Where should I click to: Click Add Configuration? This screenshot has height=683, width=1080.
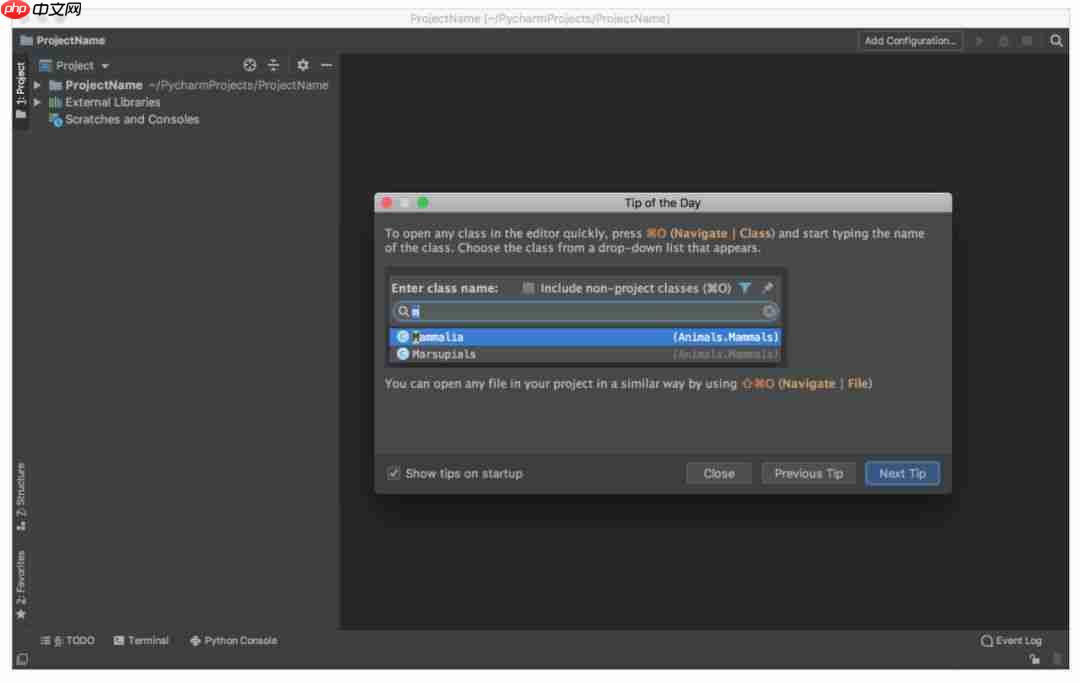(909, 40)
